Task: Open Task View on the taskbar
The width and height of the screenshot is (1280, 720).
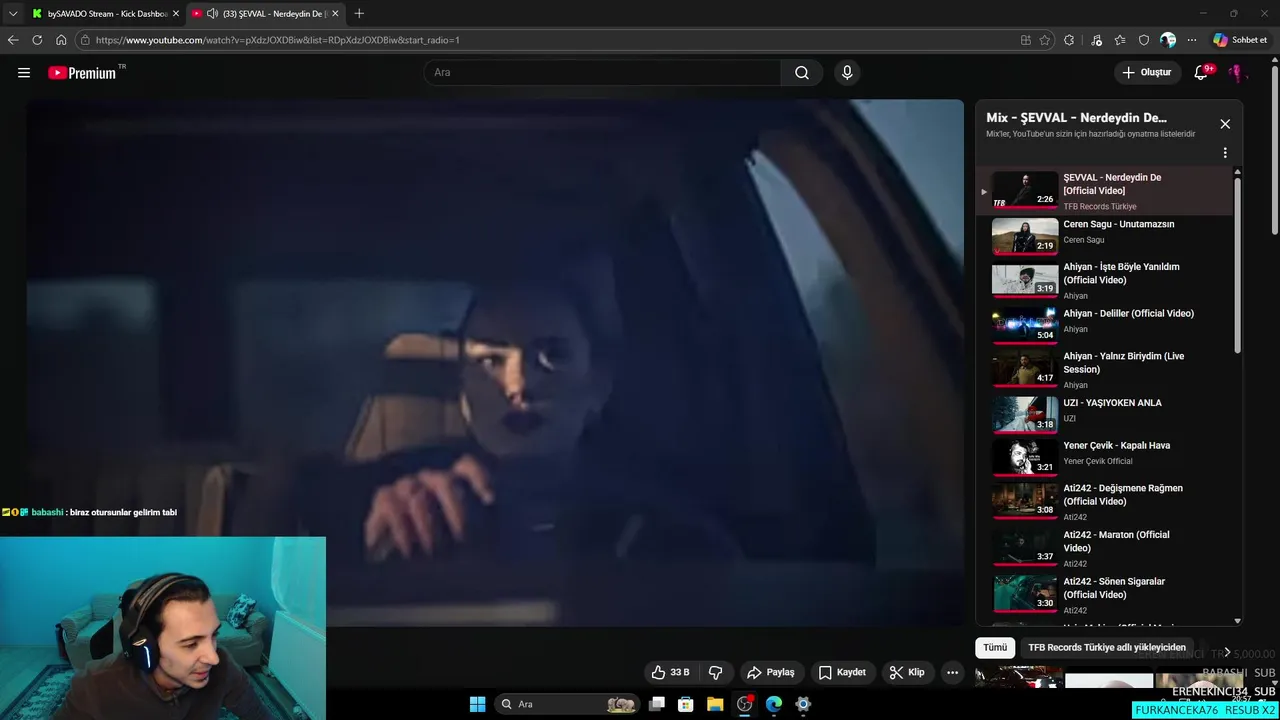Action: tap(657, 704)
